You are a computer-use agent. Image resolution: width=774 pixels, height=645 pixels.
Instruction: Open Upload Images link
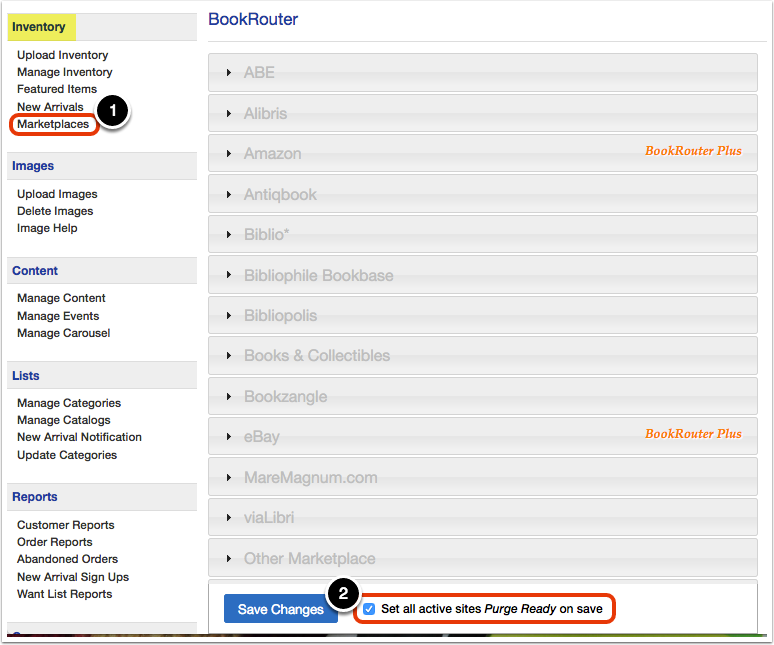click(57, 194)
